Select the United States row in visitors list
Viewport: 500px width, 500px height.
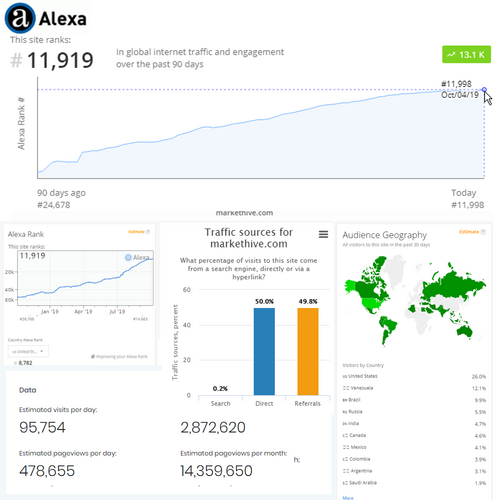click(x=414, y=376)
